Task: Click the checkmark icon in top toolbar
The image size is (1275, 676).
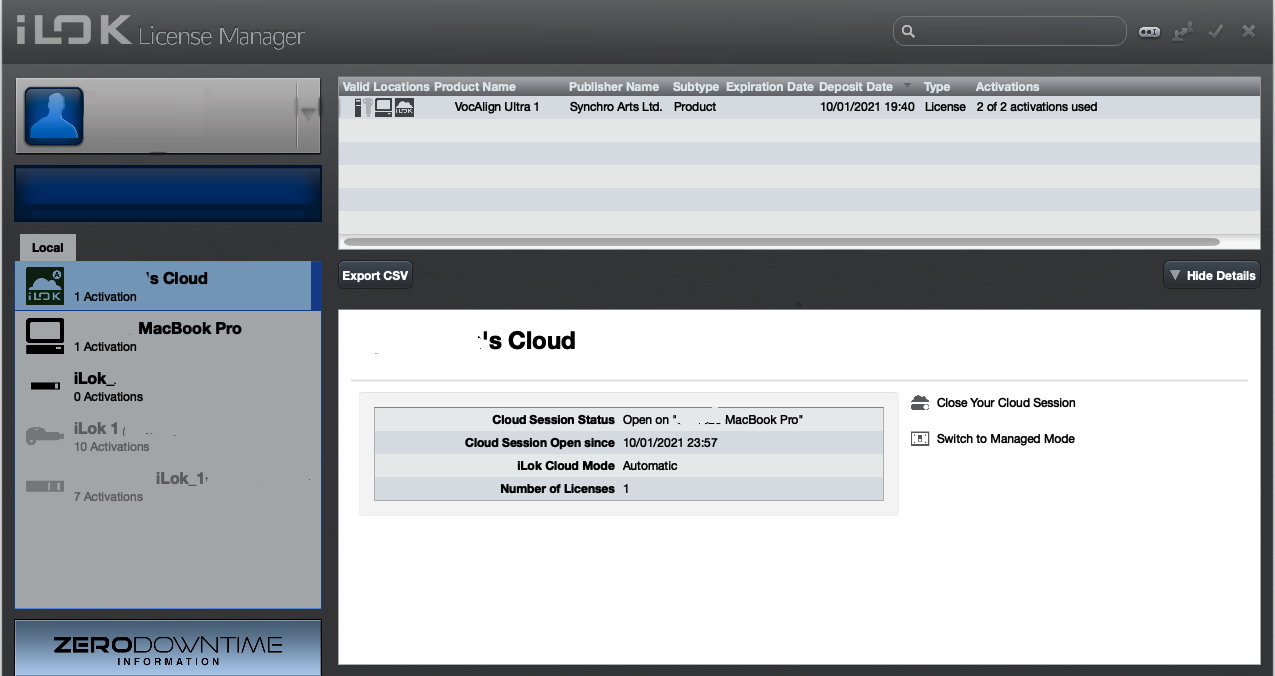Action: pyautogui.click(x=1216, y=32)
